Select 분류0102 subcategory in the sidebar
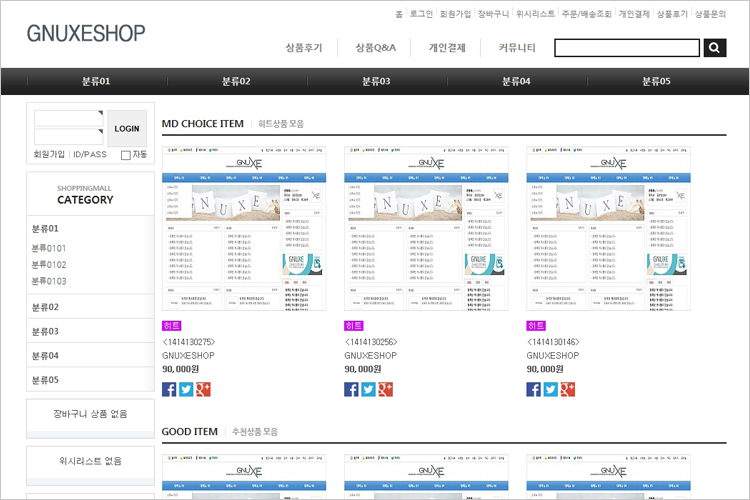Screen dimensions: 750x500 click(x=49, y=265)
